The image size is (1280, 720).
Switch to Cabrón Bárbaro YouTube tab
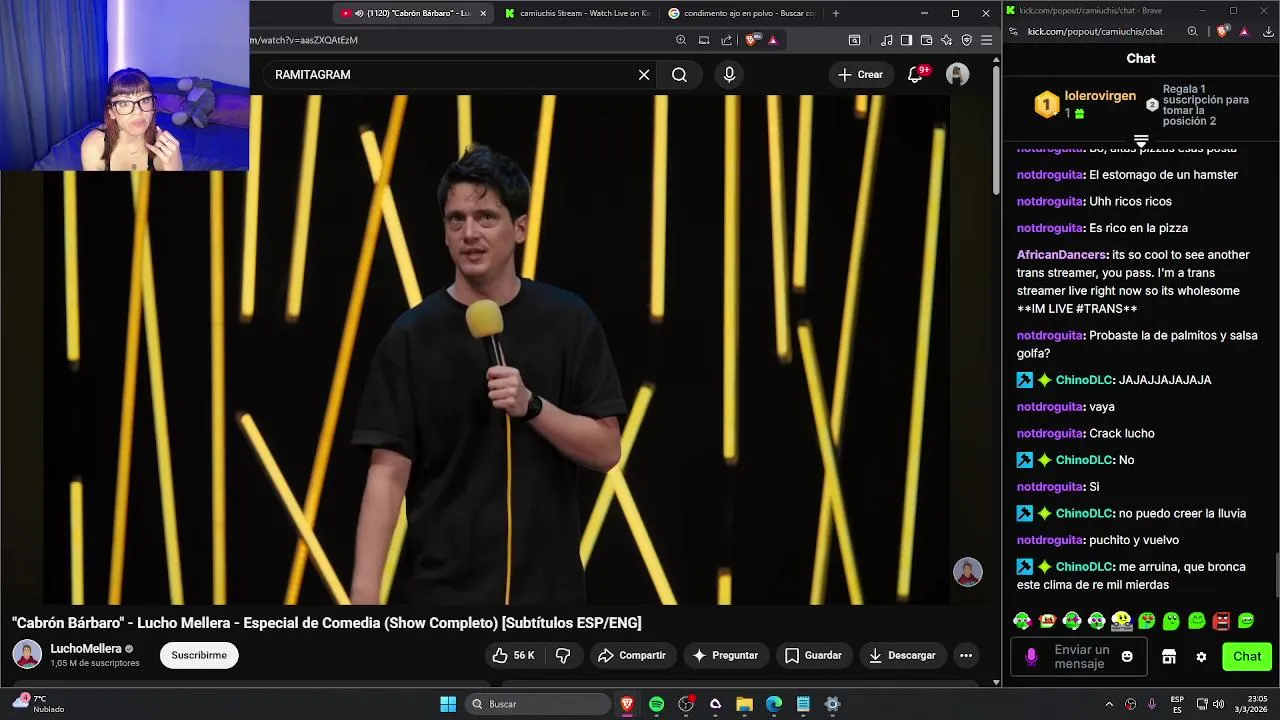click(x=412, y=13)
